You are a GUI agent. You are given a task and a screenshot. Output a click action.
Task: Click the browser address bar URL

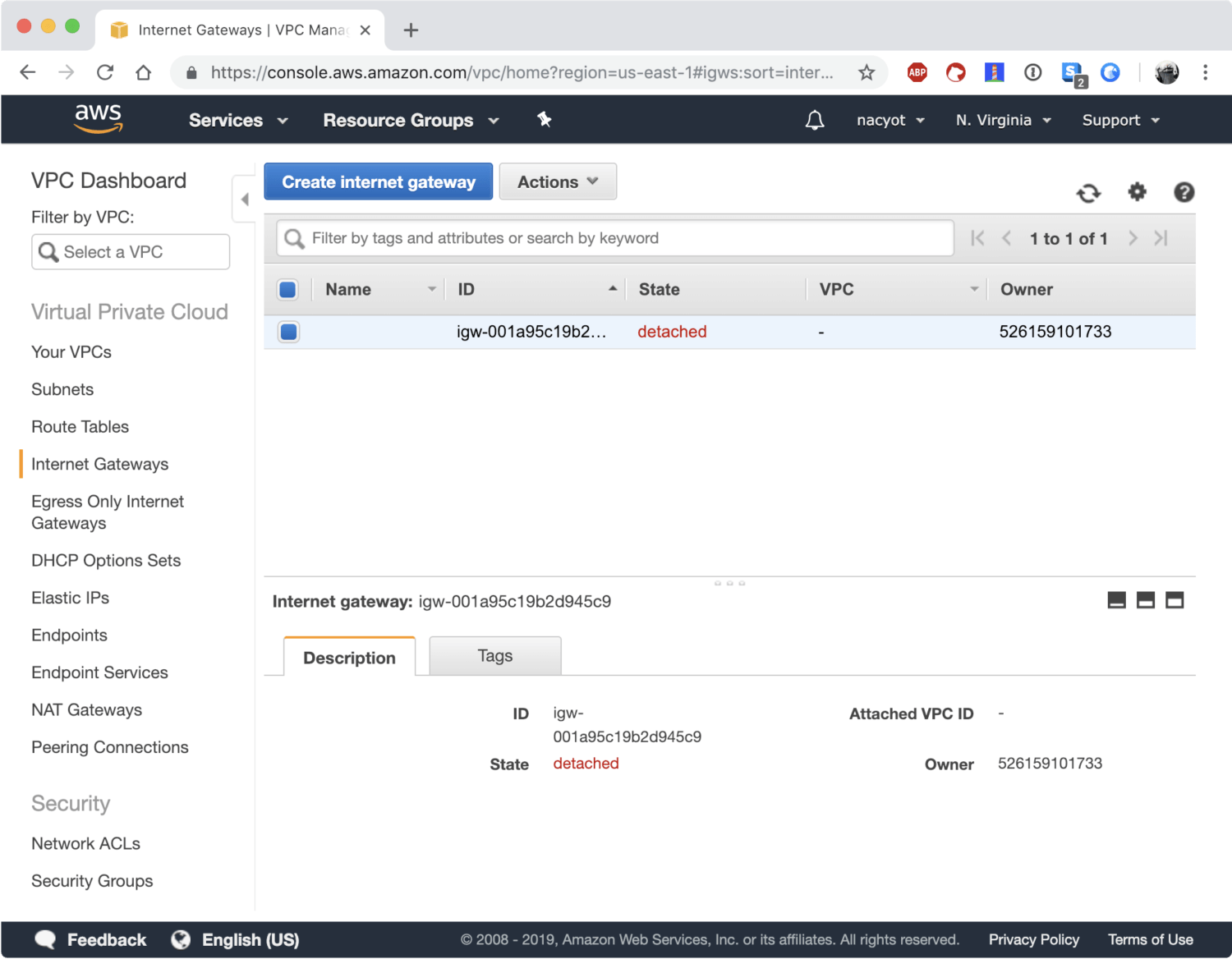point(522,72)
